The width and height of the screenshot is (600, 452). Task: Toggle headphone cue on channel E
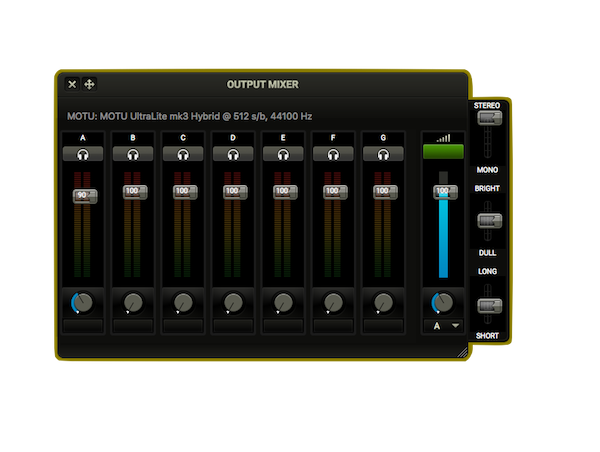(283, 154)
